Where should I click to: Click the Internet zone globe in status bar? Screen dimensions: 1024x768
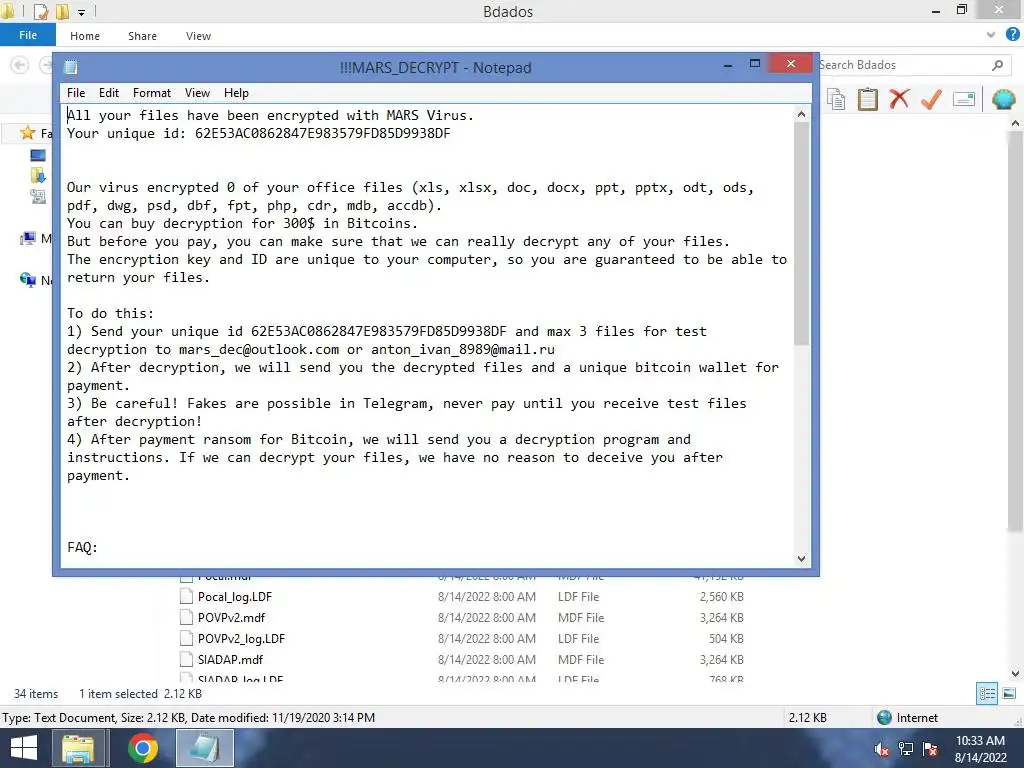point(884,718)
